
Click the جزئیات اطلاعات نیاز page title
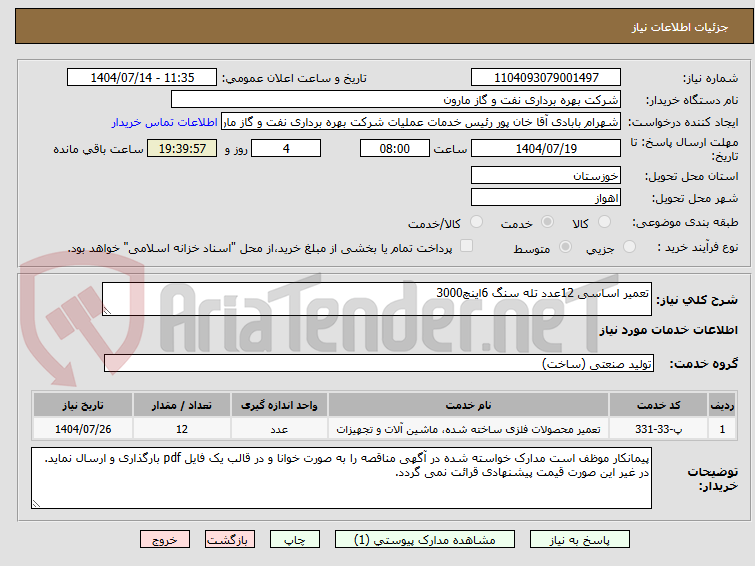(x=680, y=27)
